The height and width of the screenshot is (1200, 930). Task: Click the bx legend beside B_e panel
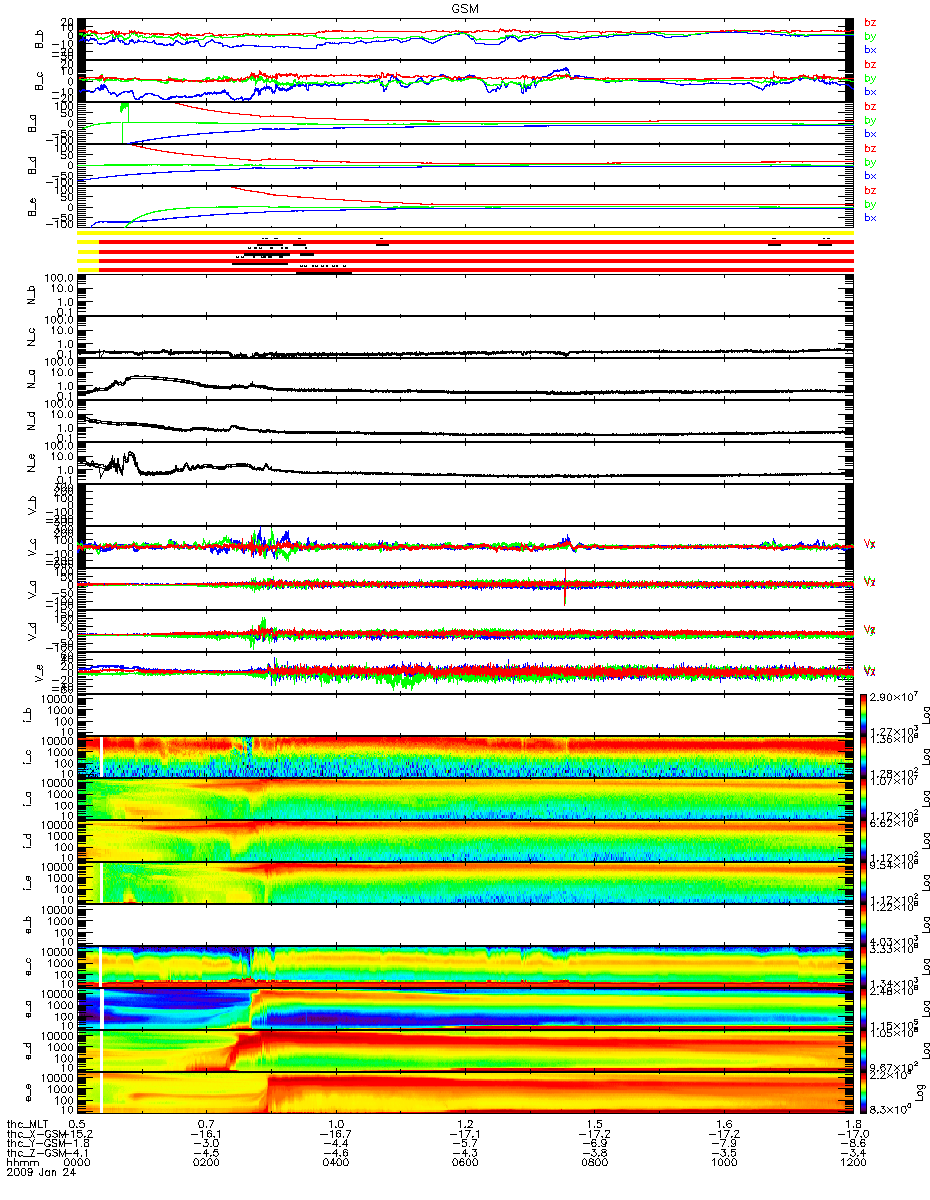870,217
